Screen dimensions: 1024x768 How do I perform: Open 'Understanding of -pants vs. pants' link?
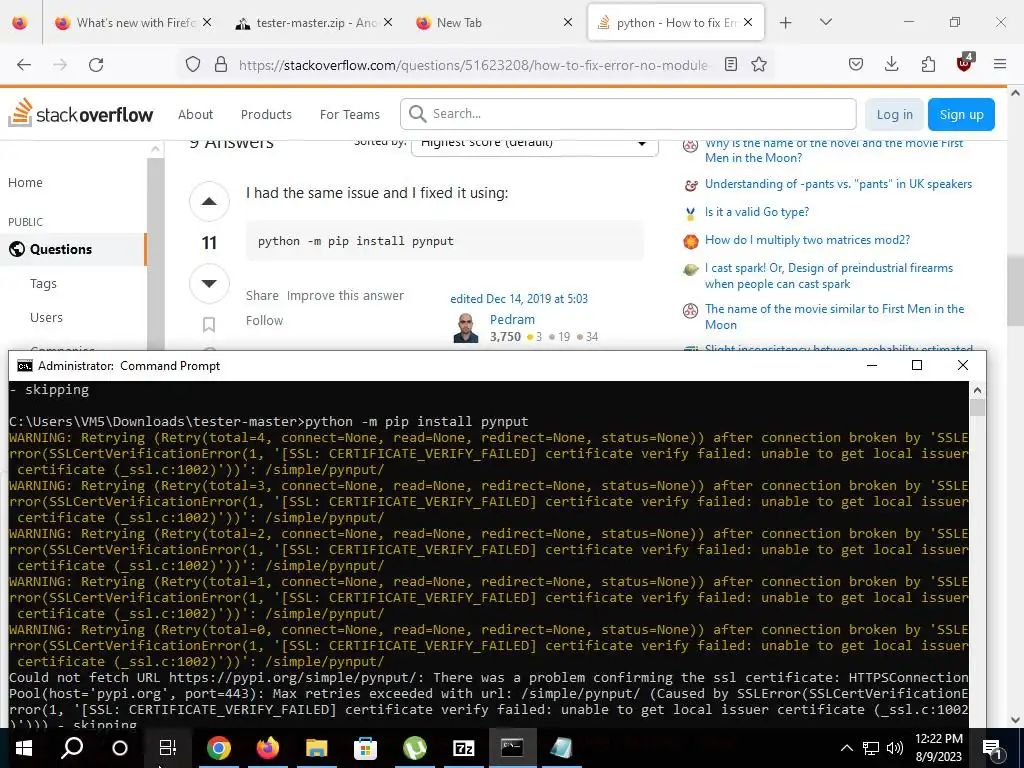coord(838,184)
